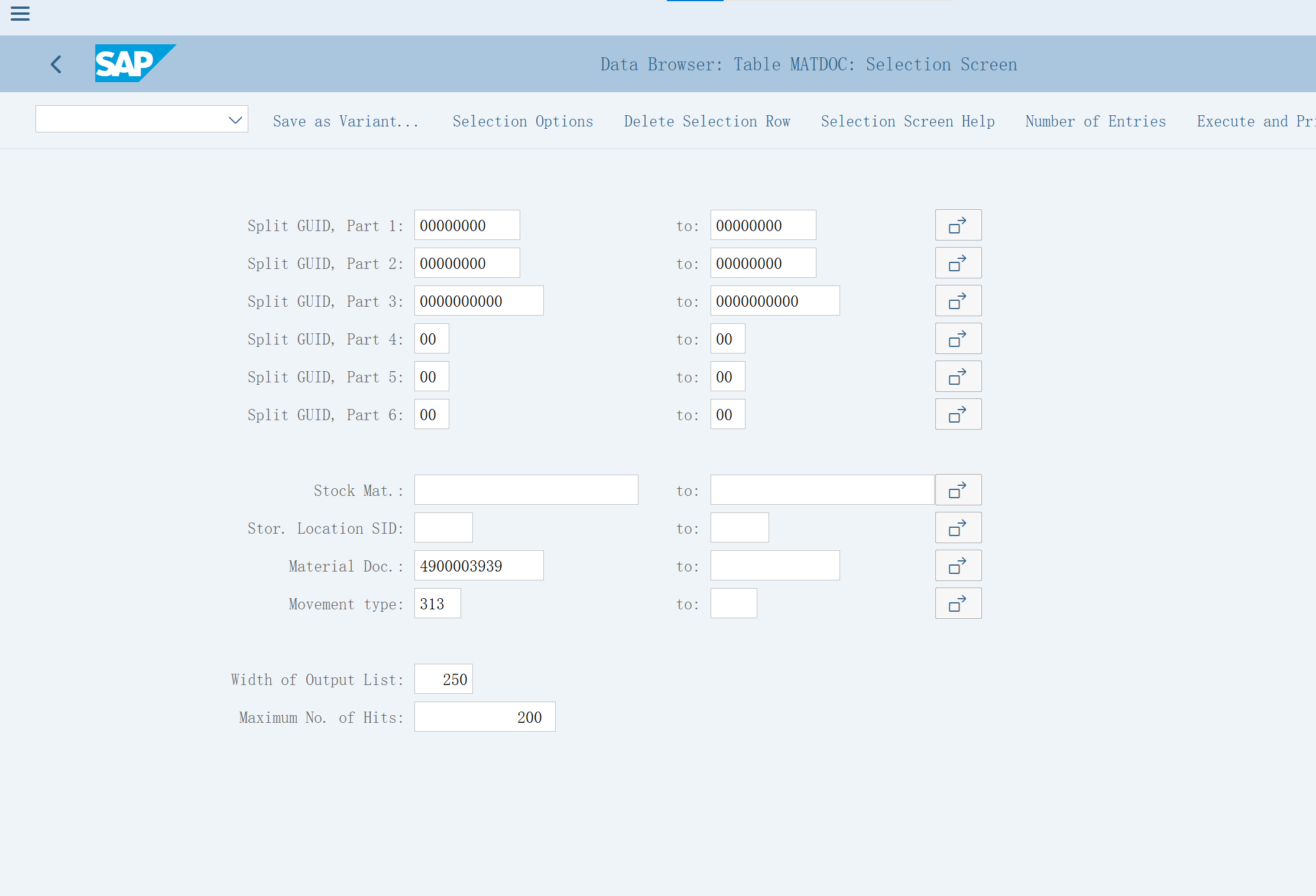Click the Movement type input field
This screenshot has width=1316, height=896.
point(437,603)
